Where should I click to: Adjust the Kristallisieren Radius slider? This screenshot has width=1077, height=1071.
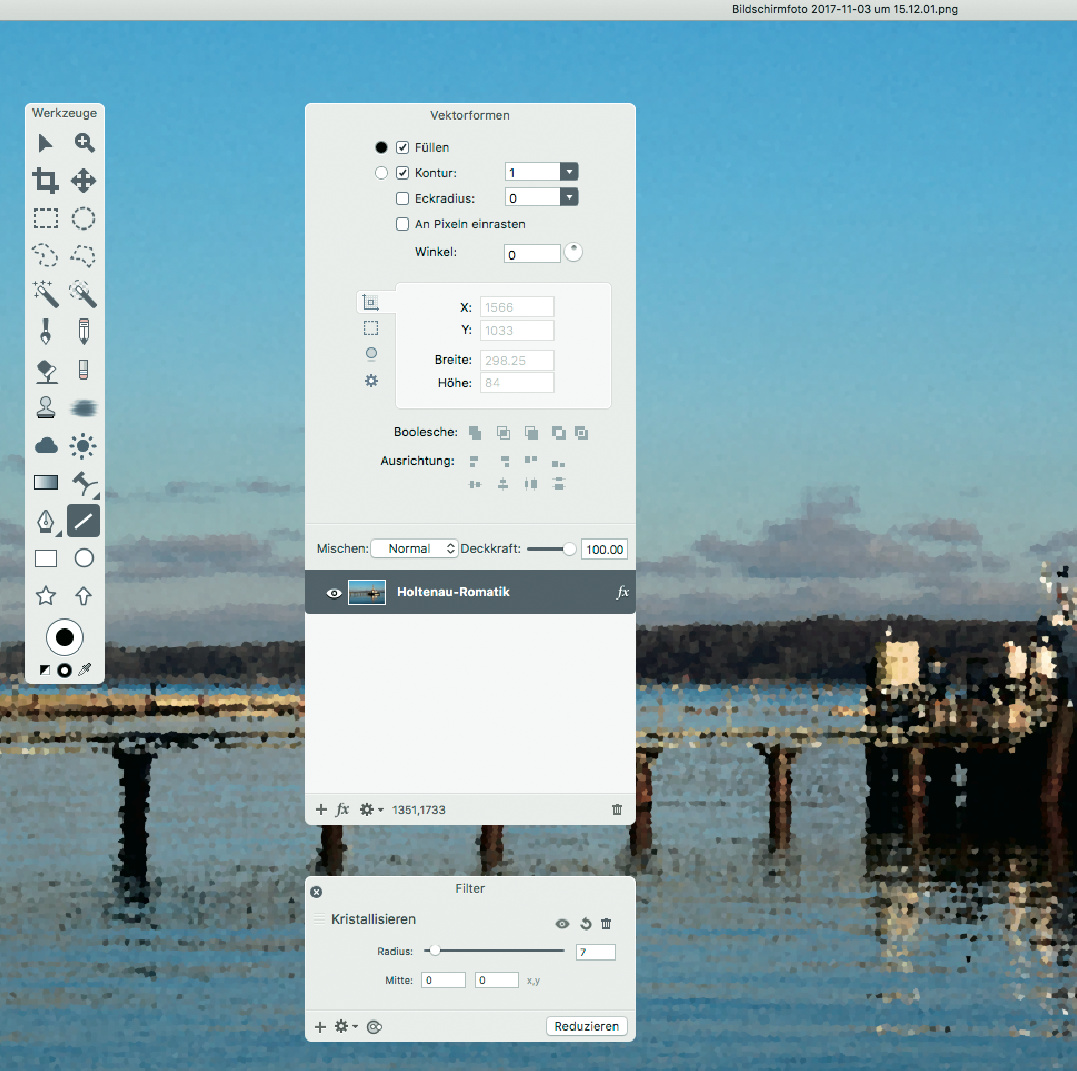click(x=495, y=951)
